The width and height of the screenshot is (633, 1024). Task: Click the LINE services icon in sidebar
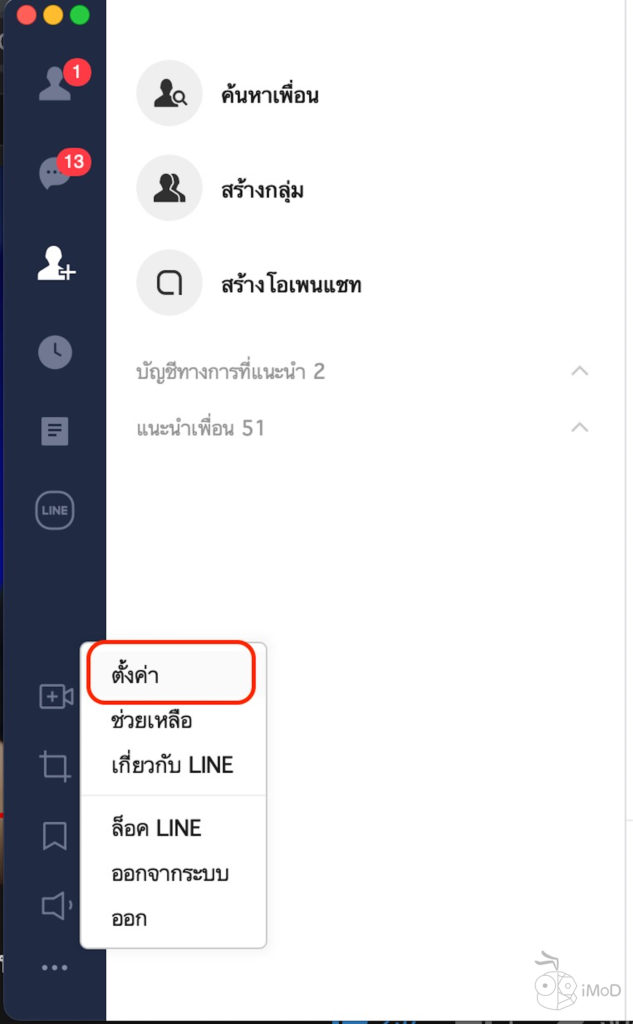coord(55,510)
